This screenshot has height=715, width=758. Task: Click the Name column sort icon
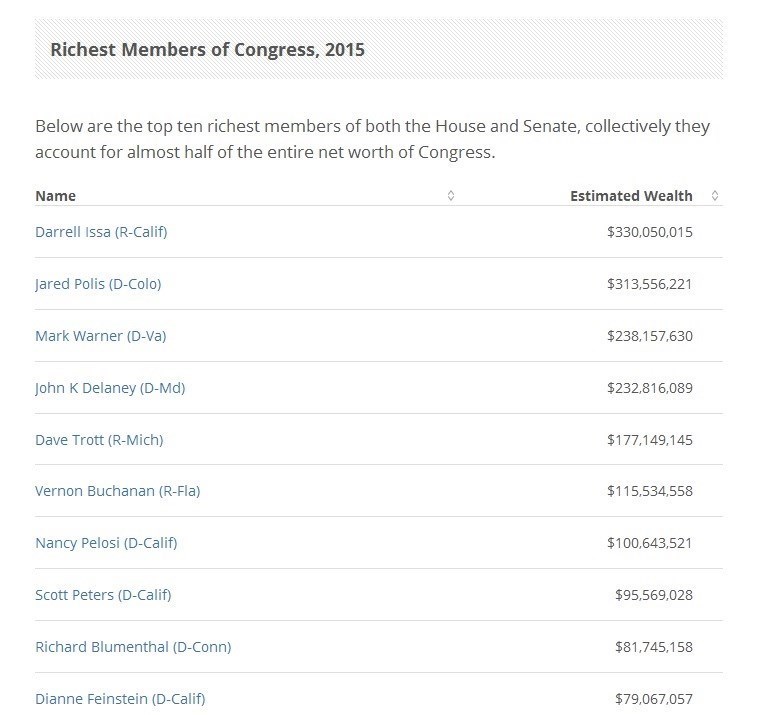pos(451,196)
